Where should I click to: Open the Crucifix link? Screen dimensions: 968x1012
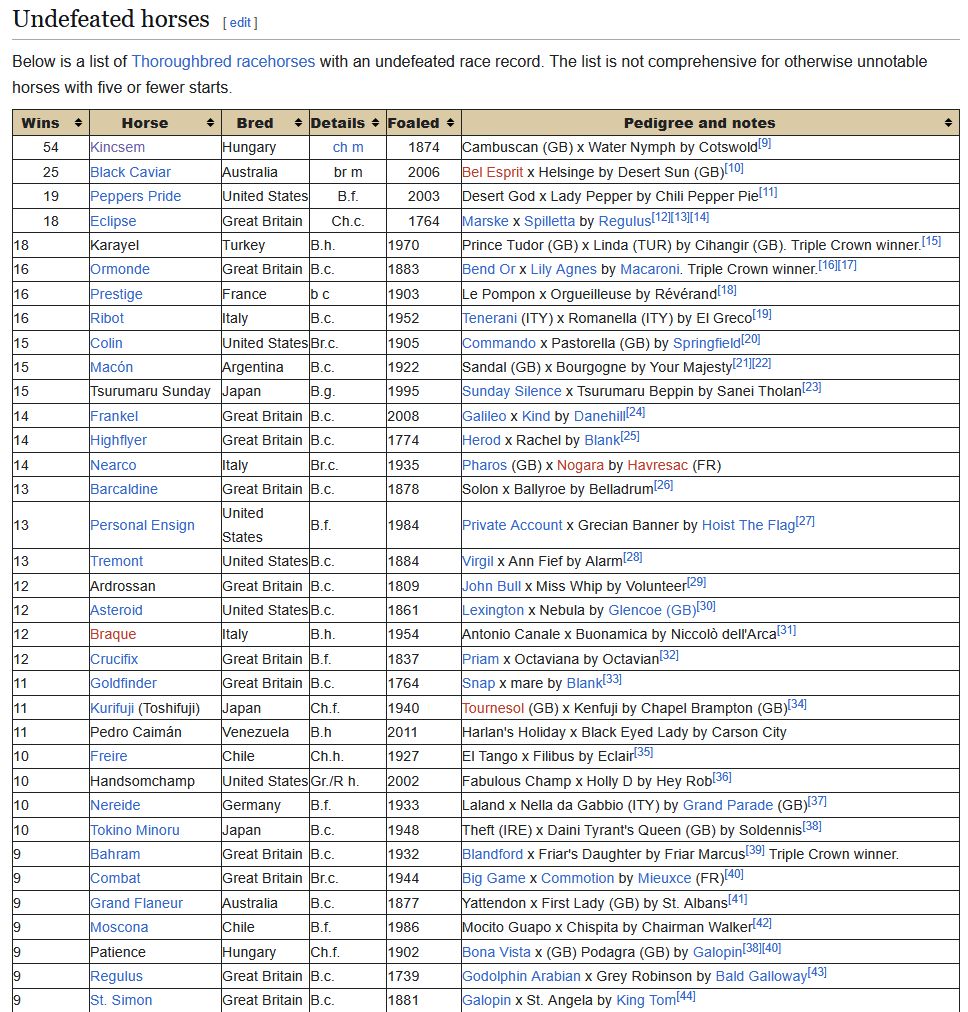coord(114,660)
